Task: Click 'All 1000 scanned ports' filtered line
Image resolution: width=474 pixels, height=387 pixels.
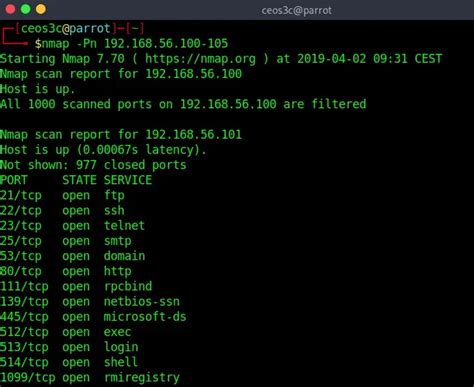Action: click(183, 104)
